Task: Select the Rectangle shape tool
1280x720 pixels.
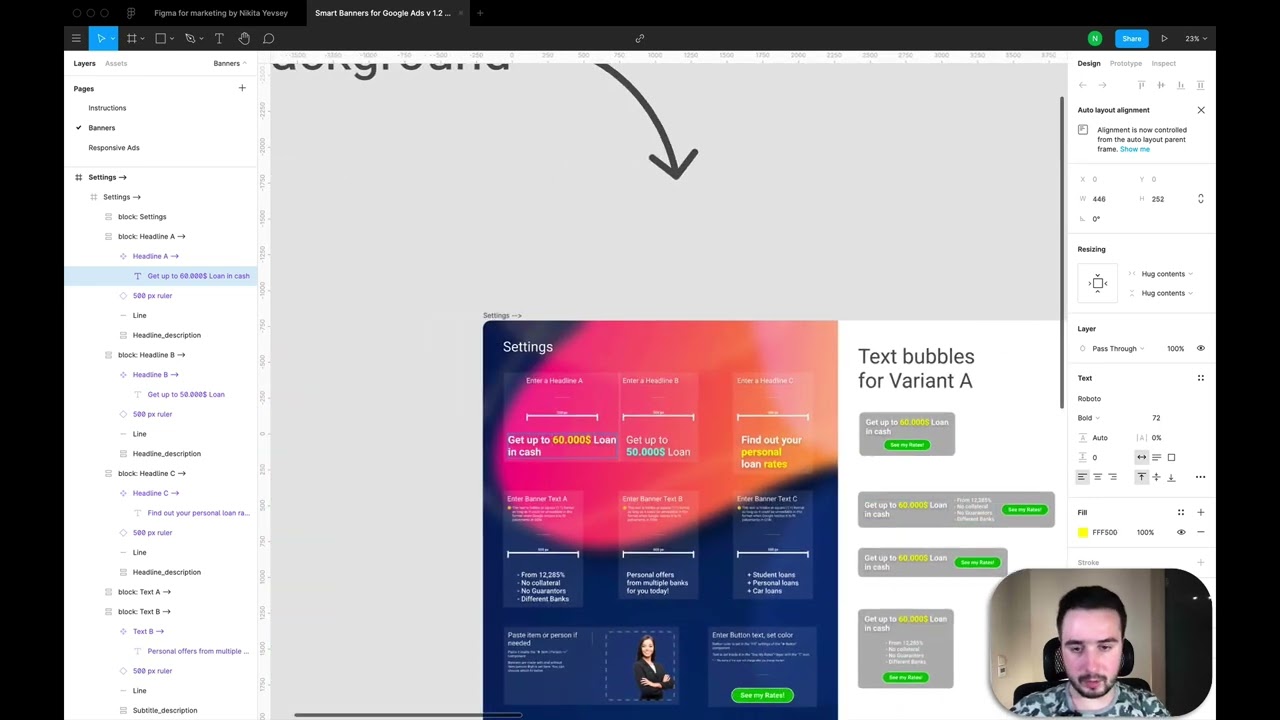Action: pos(160,38)
